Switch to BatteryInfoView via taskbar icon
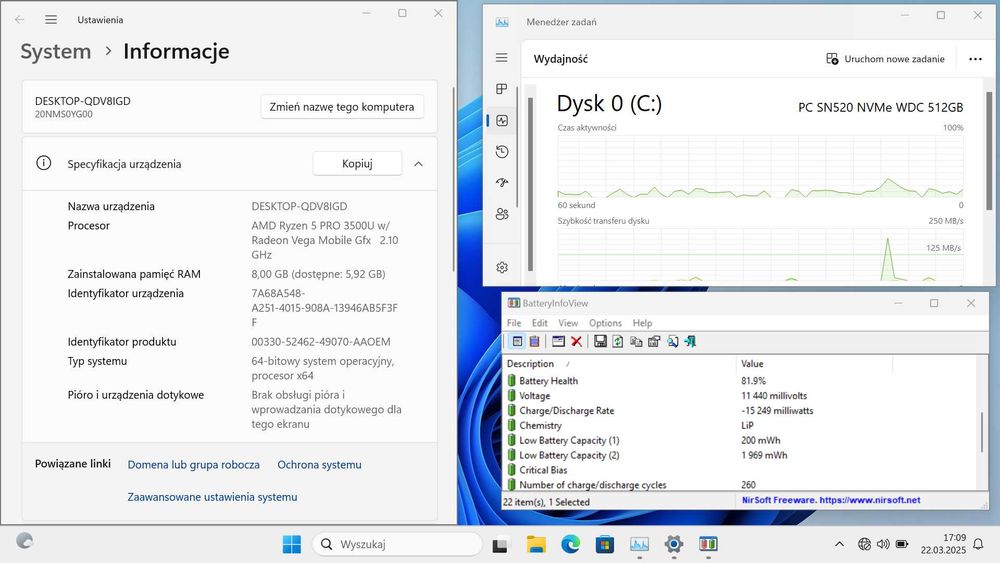The width and height of the screenshot is (1000, 563). (x=708, y=544)
